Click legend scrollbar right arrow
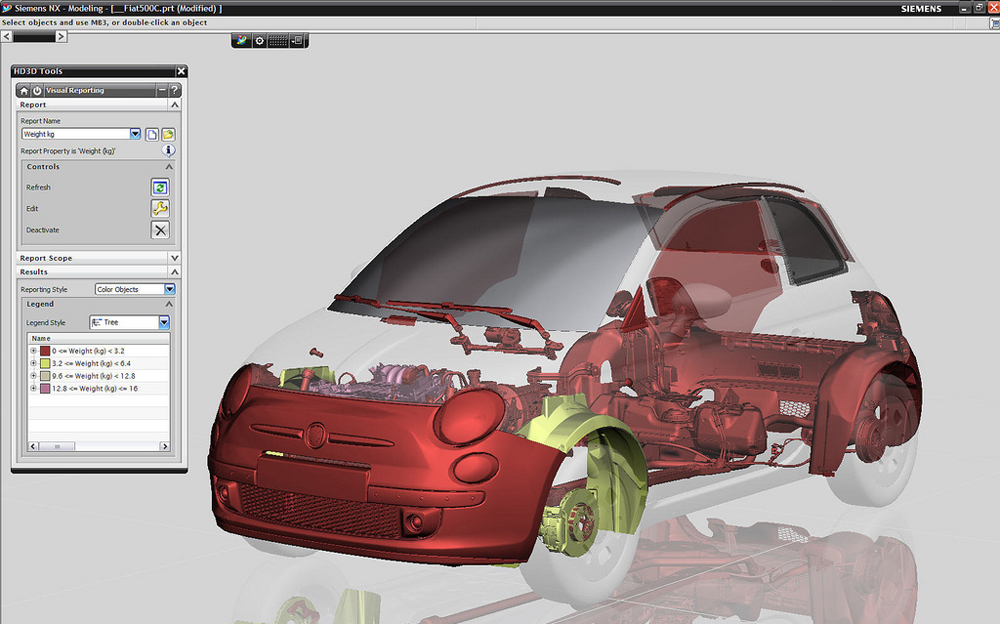Image resolution: width=1000 pixels, height=624 pixels. pos(165,447)
